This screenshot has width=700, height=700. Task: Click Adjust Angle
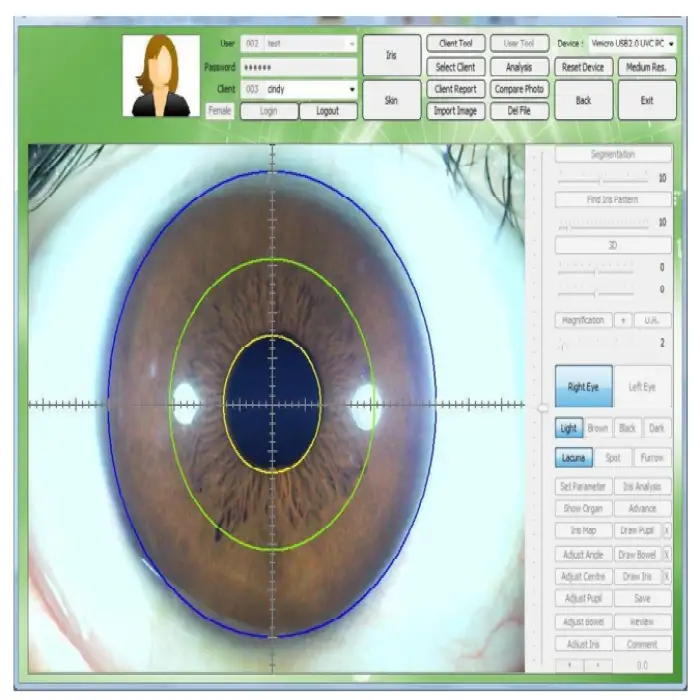[x=583, y=554]
